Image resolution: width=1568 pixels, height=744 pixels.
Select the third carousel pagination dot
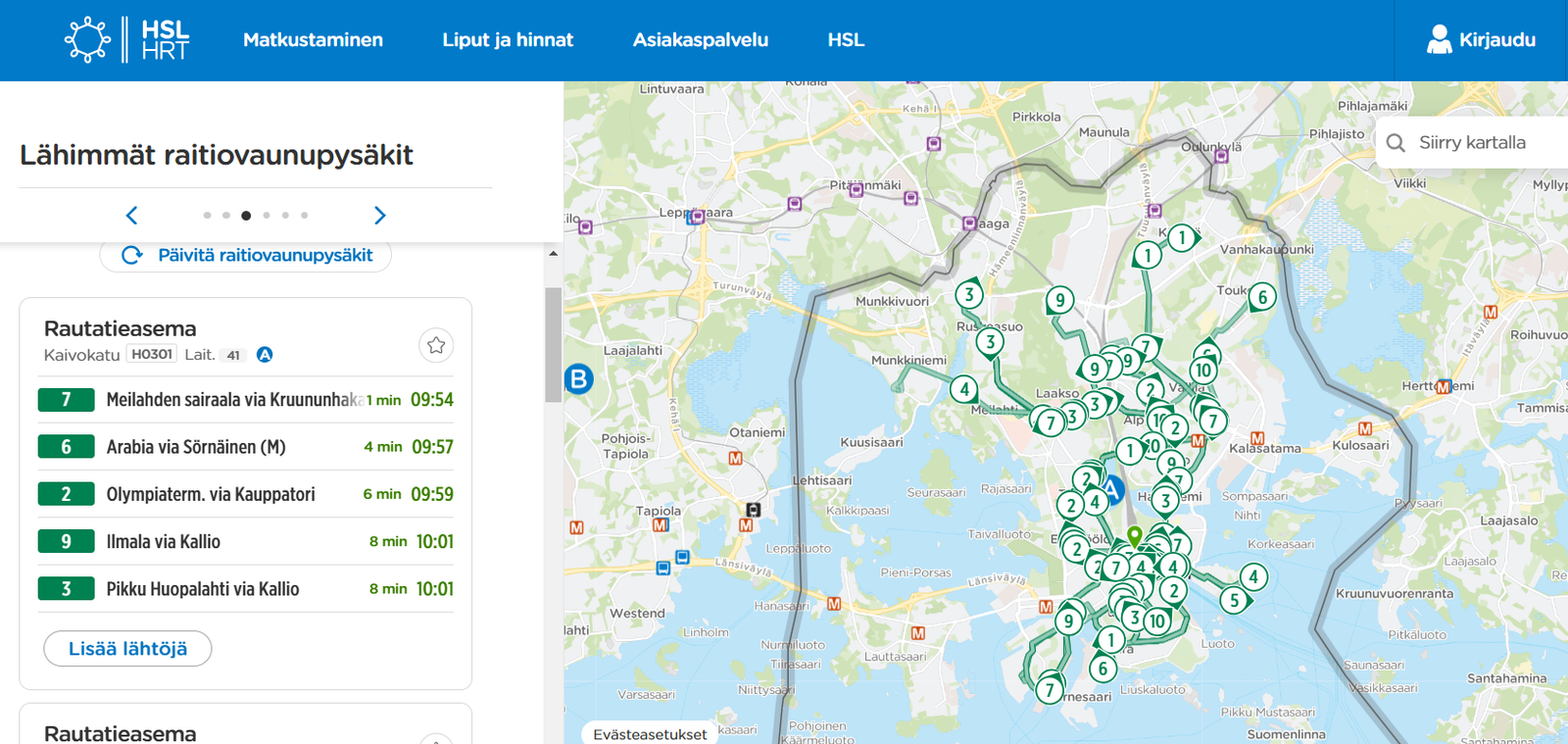pyautogui.click(x=246, y=216)
